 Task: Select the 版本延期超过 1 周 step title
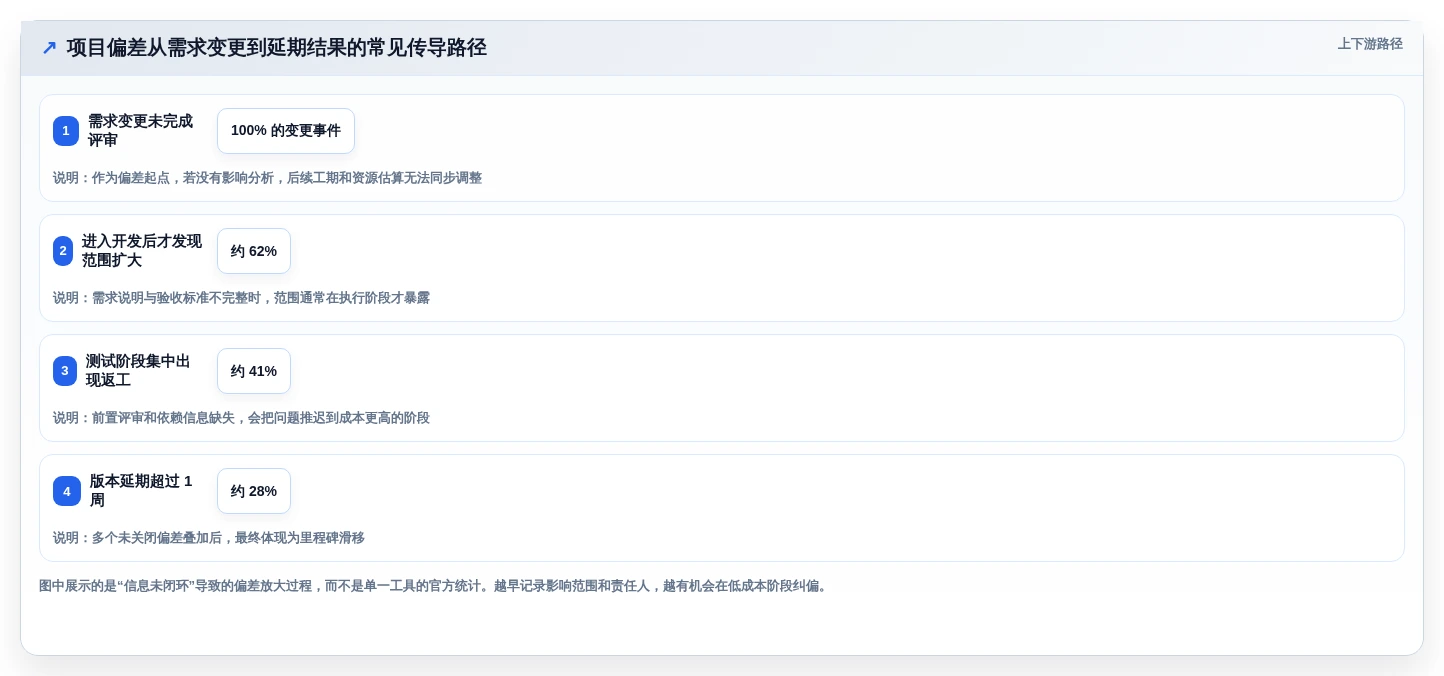pos(141,491)
